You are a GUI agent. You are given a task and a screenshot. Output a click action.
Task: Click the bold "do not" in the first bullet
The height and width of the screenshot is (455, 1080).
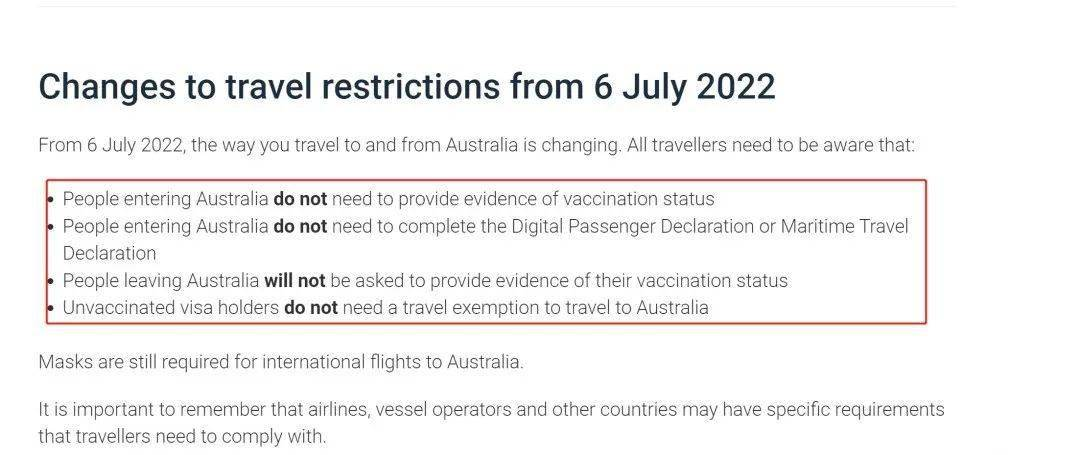coord(300,199)
